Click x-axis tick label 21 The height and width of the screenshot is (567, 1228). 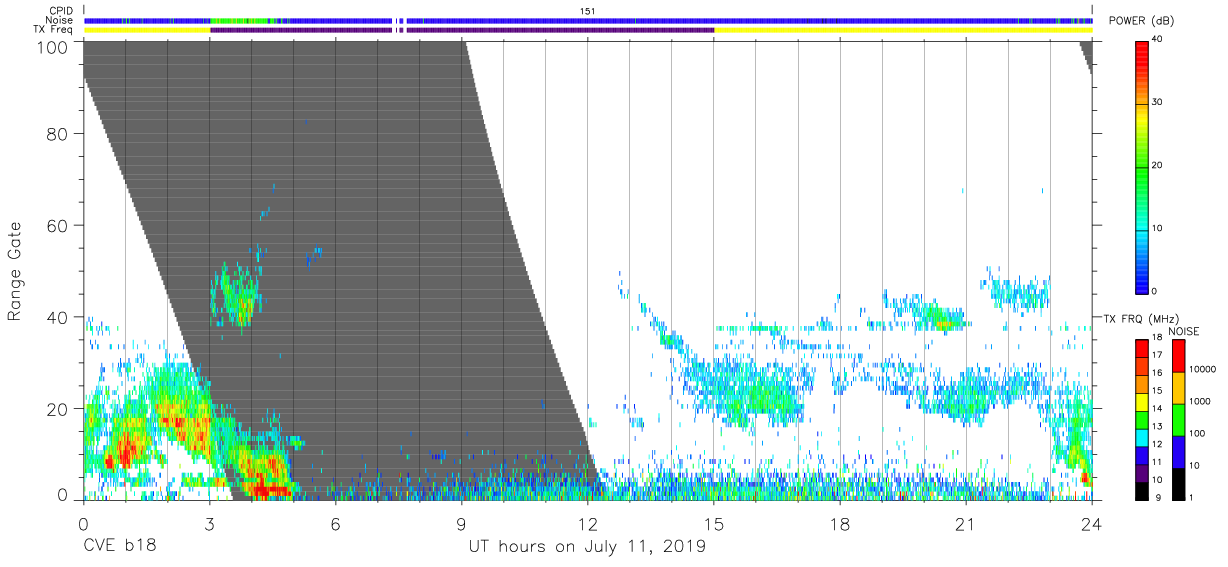[965, 525]
